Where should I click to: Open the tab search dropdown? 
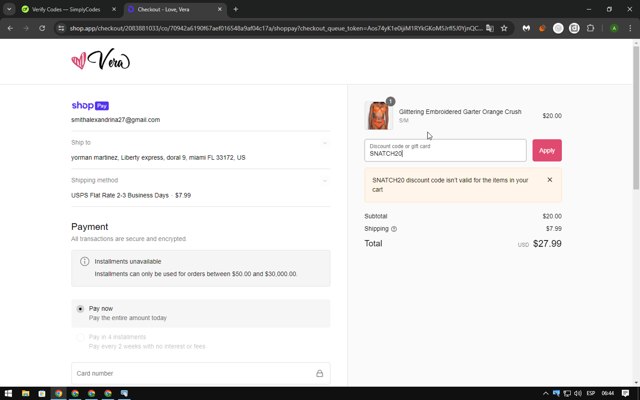(x=9, y=9)
